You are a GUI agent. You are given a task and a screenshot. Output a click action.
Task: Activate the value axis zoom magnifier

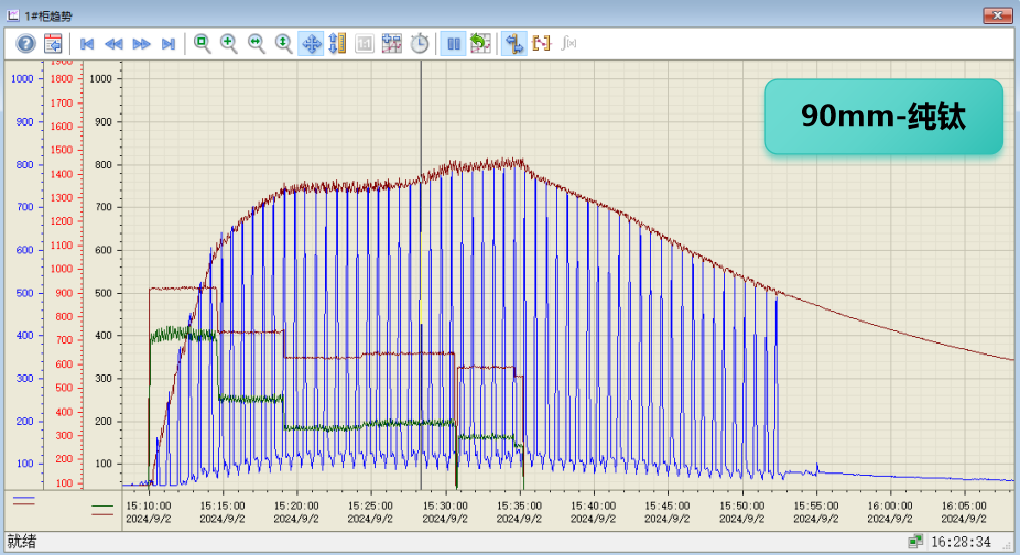point(284,43)
